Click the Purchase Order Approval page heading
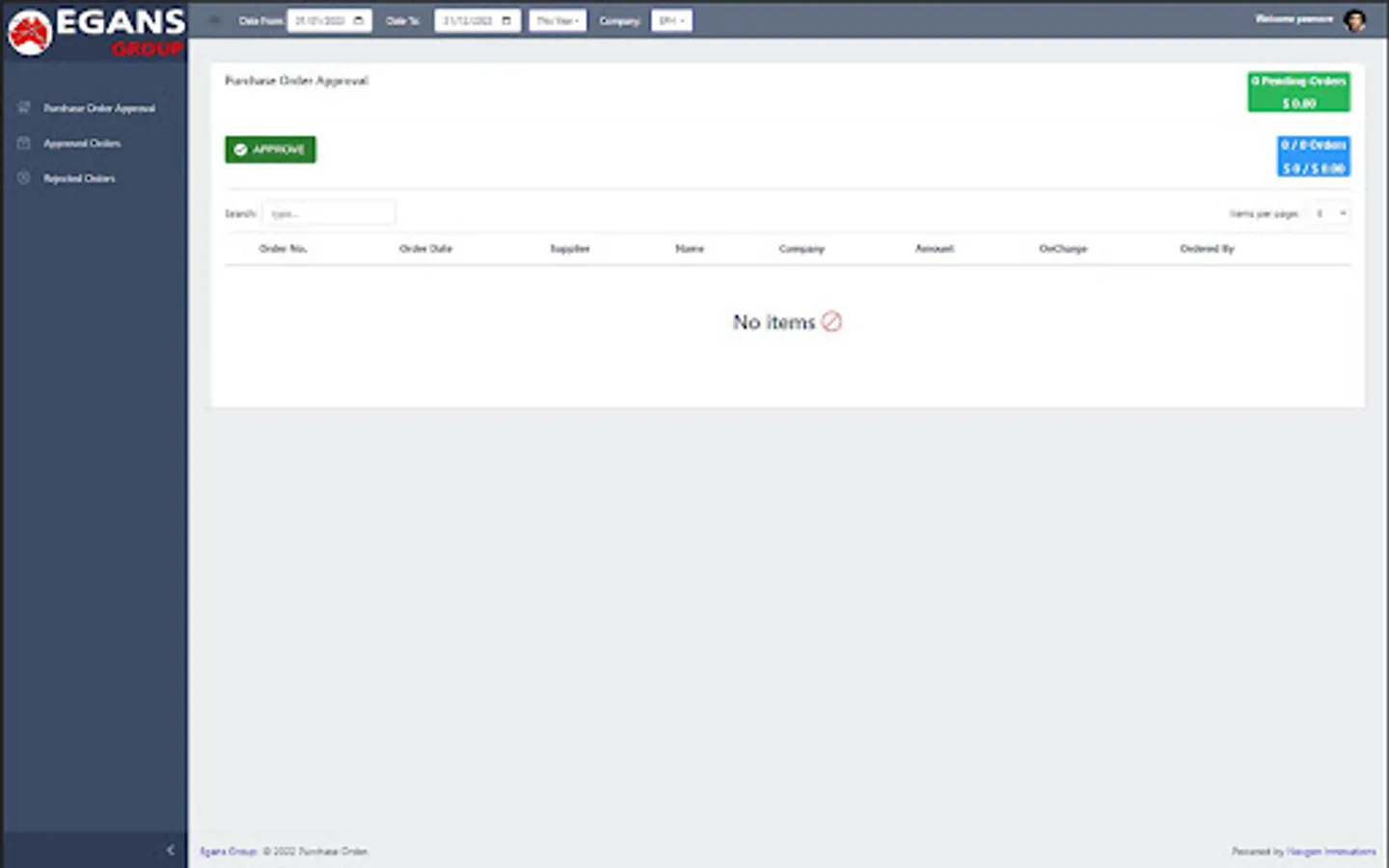 pos(296,81)
